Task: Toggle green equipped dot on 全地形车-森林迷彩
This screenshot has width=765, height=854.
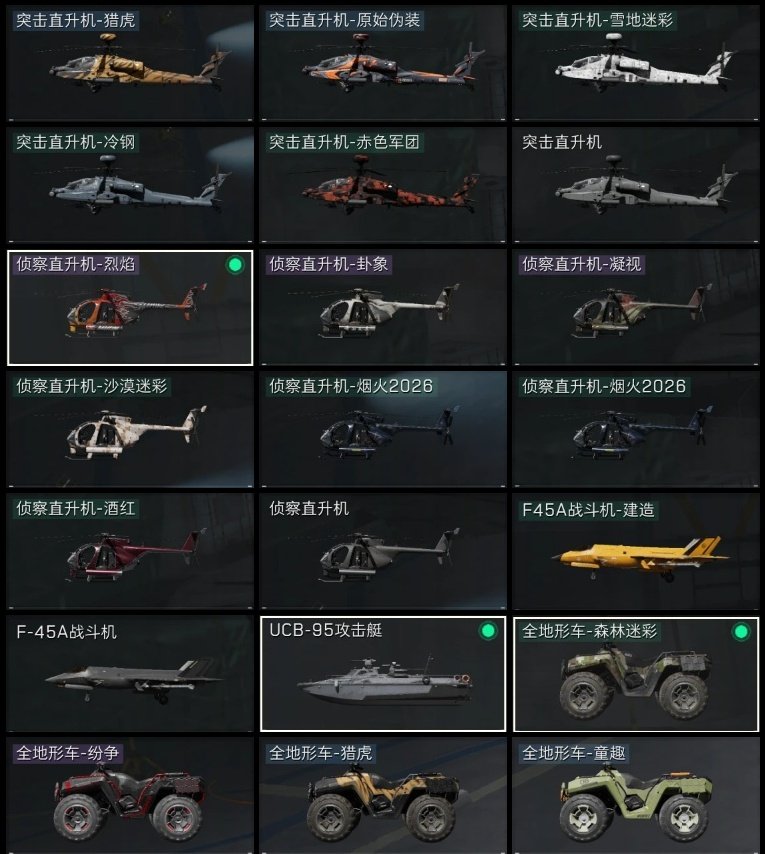Action: coord(741,632)
